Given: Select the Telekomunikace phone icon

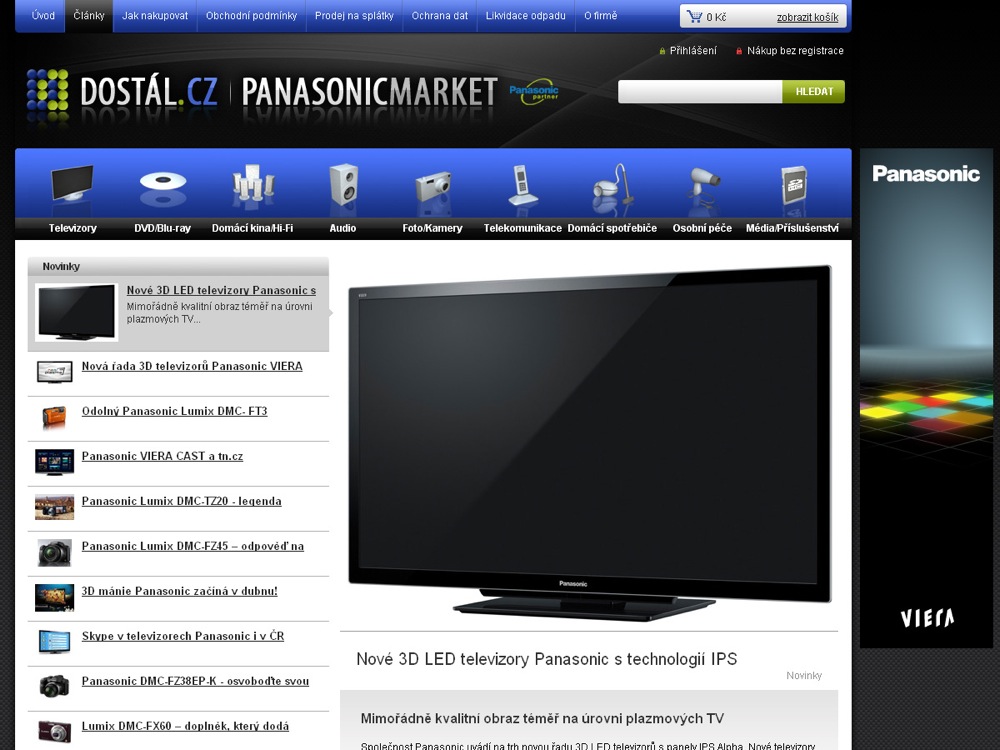Looking at the screenshot, I should click(522, 187).
